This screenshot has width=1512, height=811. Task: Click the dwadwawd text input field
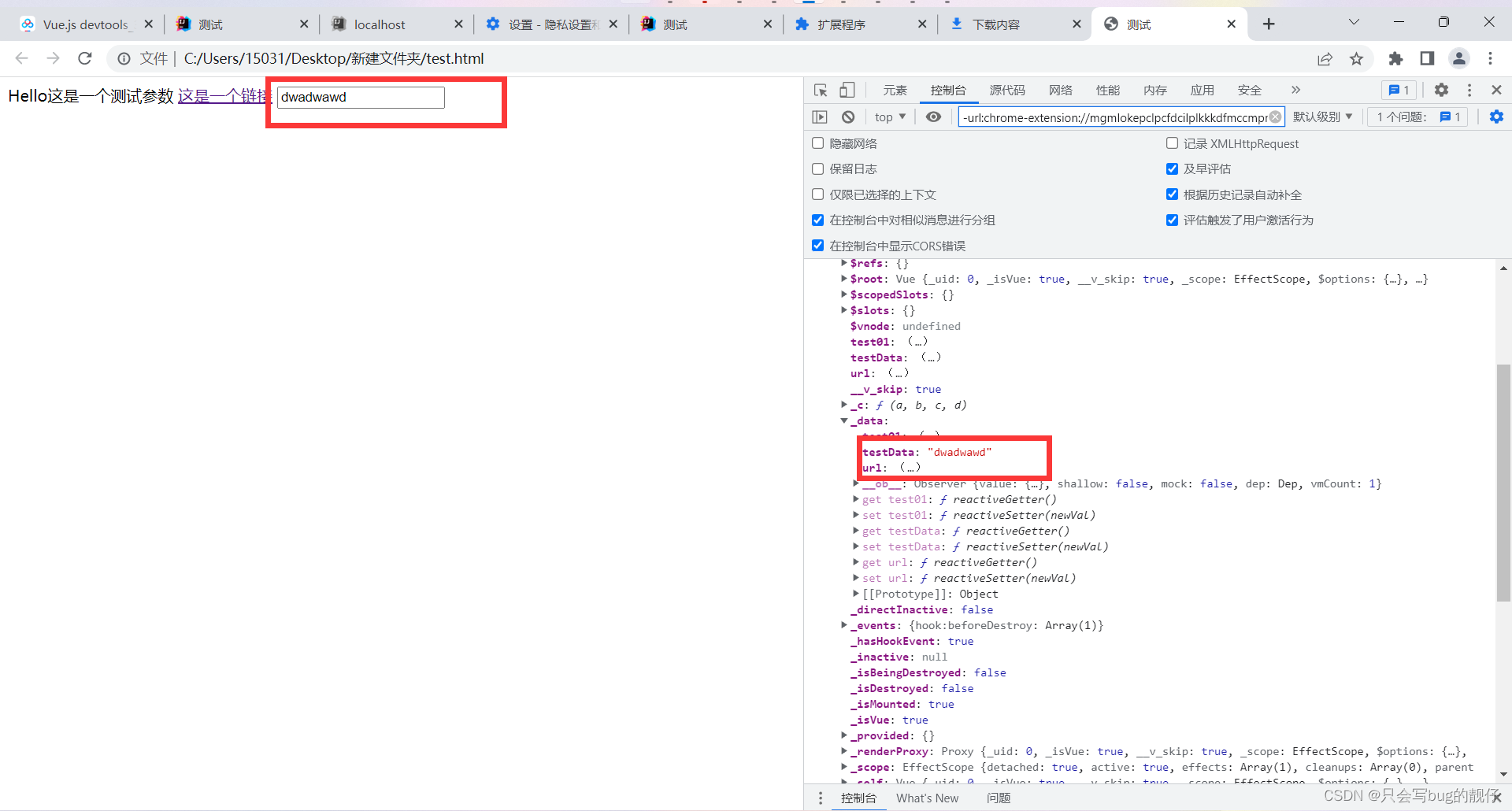point(361,97)
